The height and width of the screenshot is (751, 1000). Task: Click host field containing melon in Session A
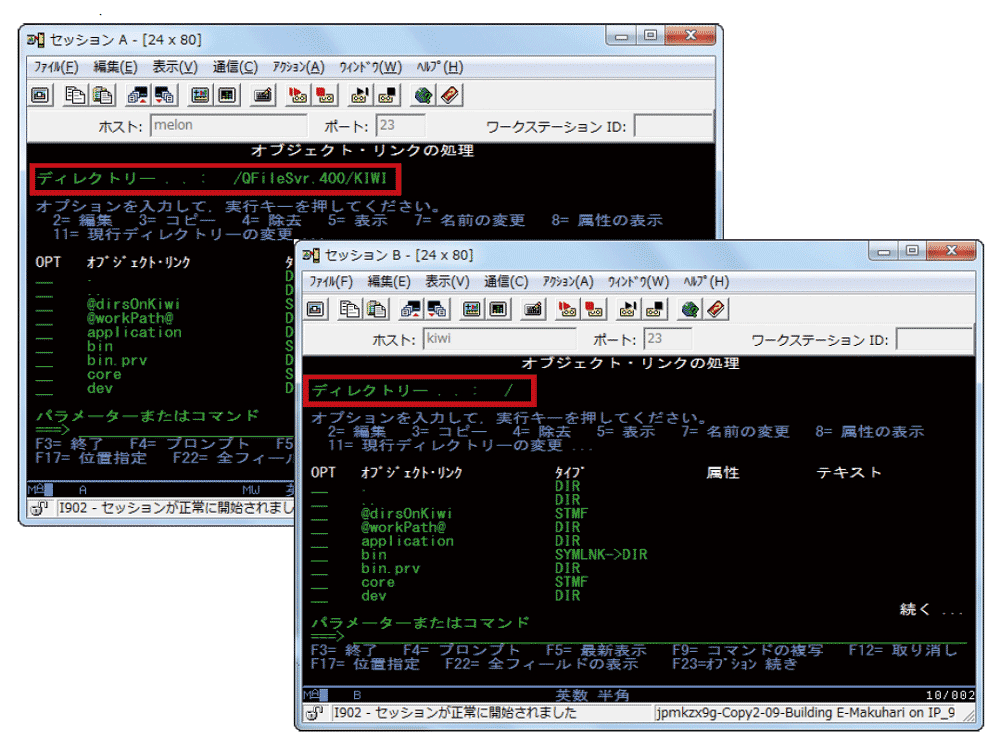pyautogui.click(x=228, y=125)
